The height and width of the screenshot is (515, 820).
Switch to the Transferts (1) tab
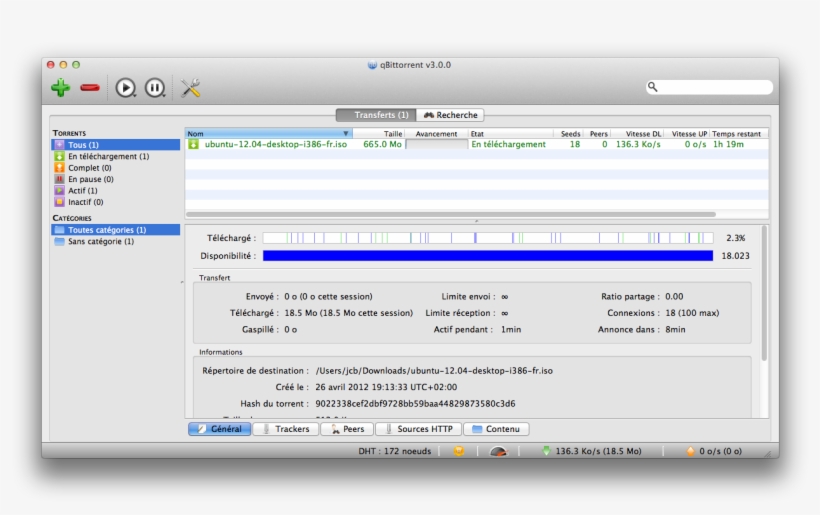coord(376,115)
